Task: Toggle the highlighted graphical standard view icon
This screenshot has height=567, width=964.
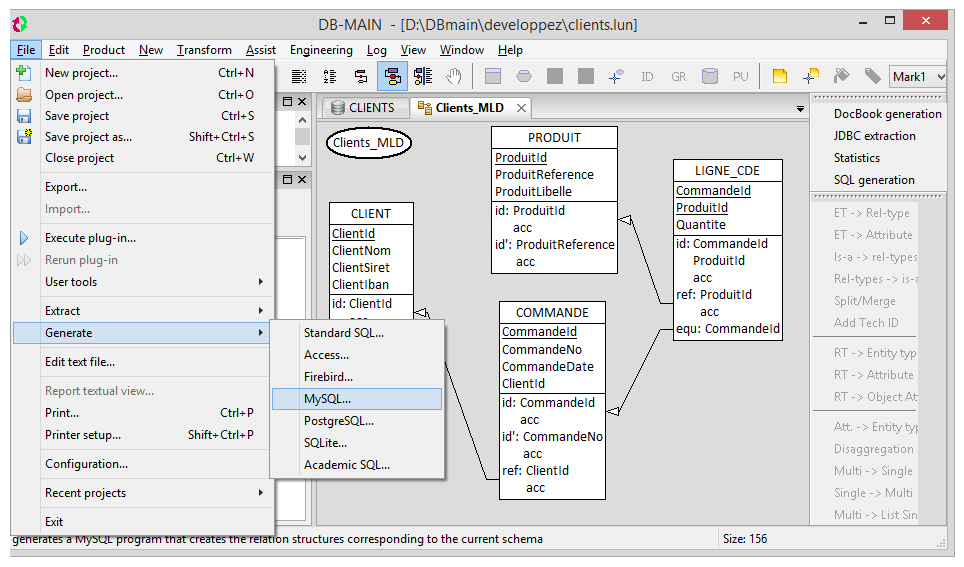Action: pos(392,76)
